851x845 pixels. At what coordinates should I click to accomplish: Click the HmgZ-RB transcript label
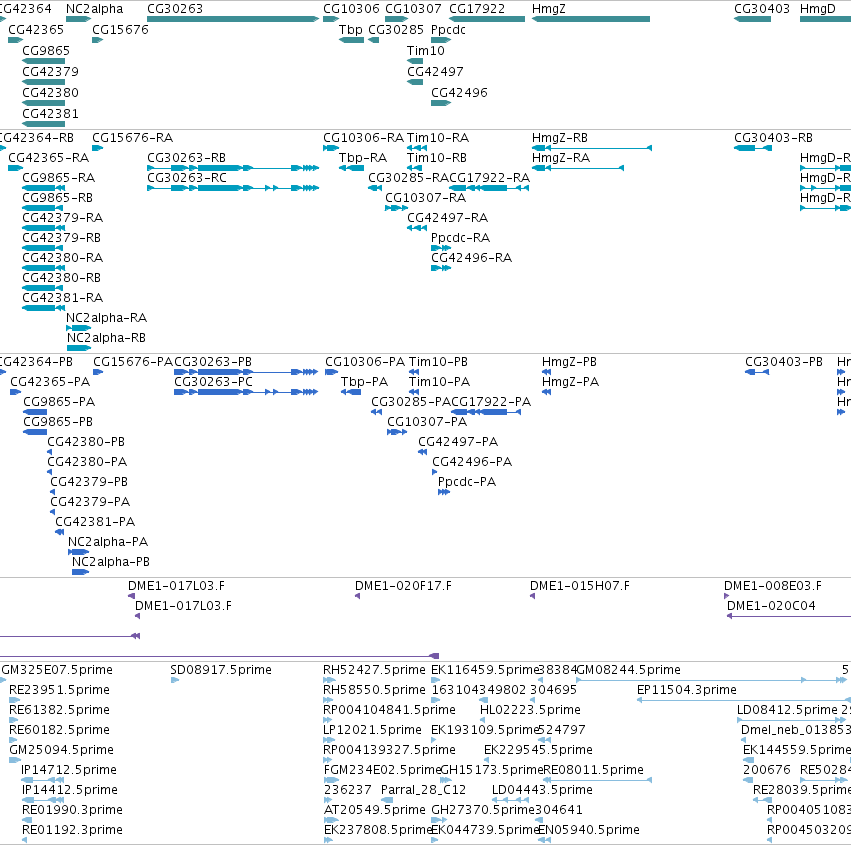click(560, 137)
